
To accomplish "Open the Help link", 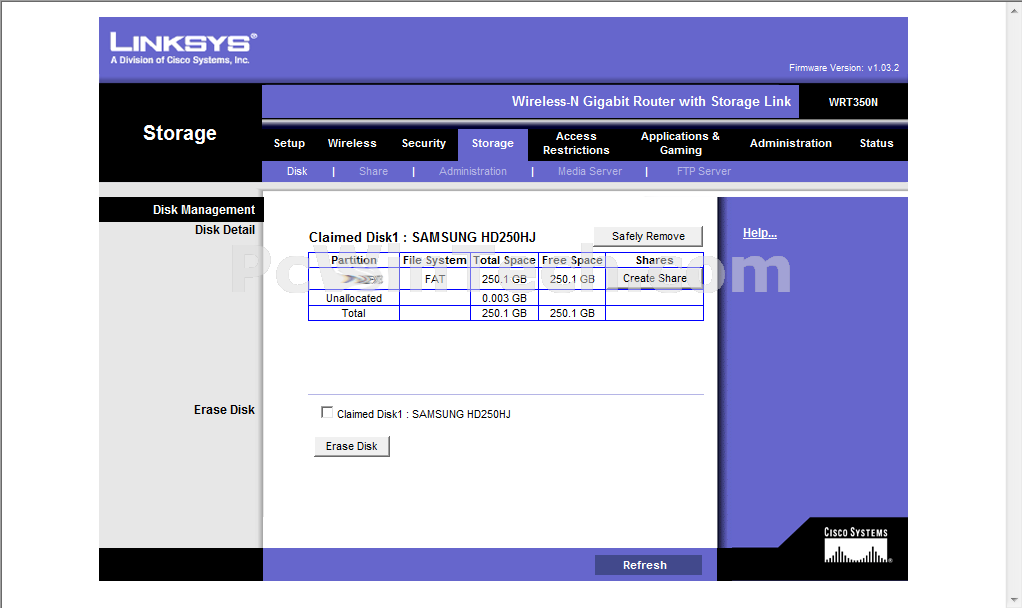I will click(759, 233).
